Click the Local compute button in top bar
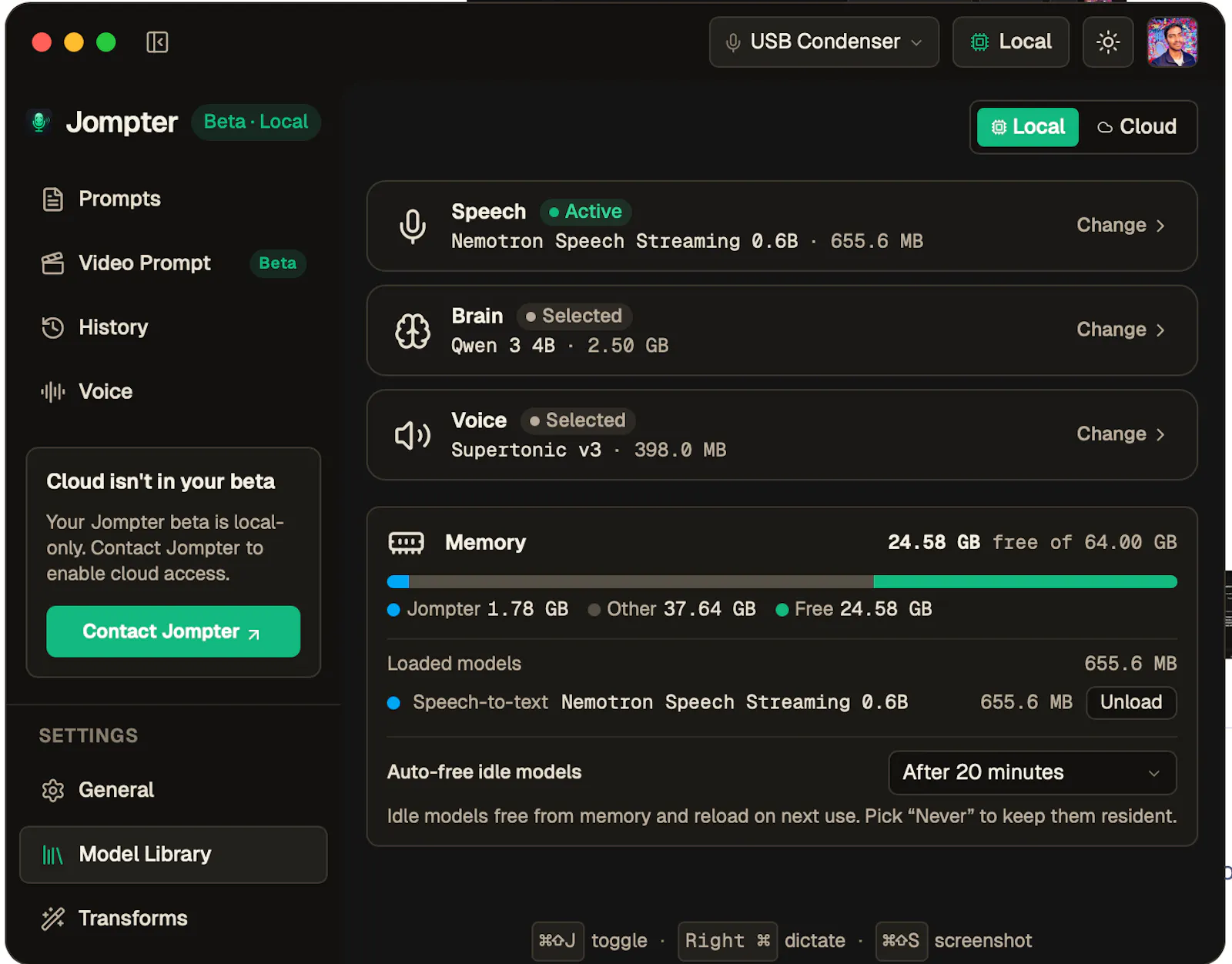This screenshot has height=964, width=1232. pyautogui.click(x=1011, y=42)
